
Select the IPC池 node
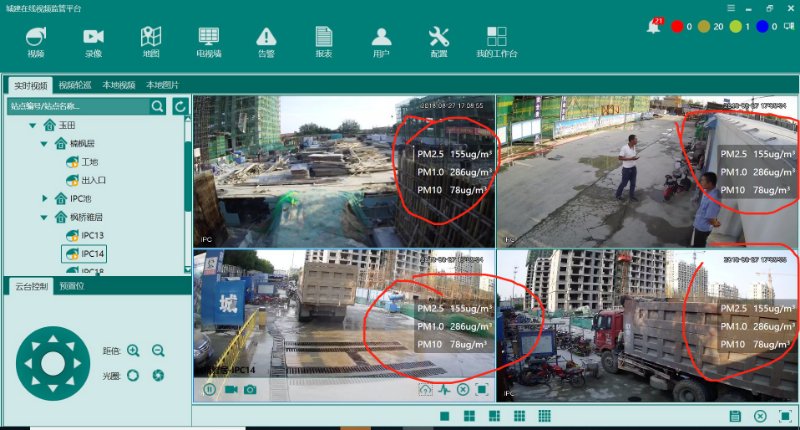click(73, 198)
